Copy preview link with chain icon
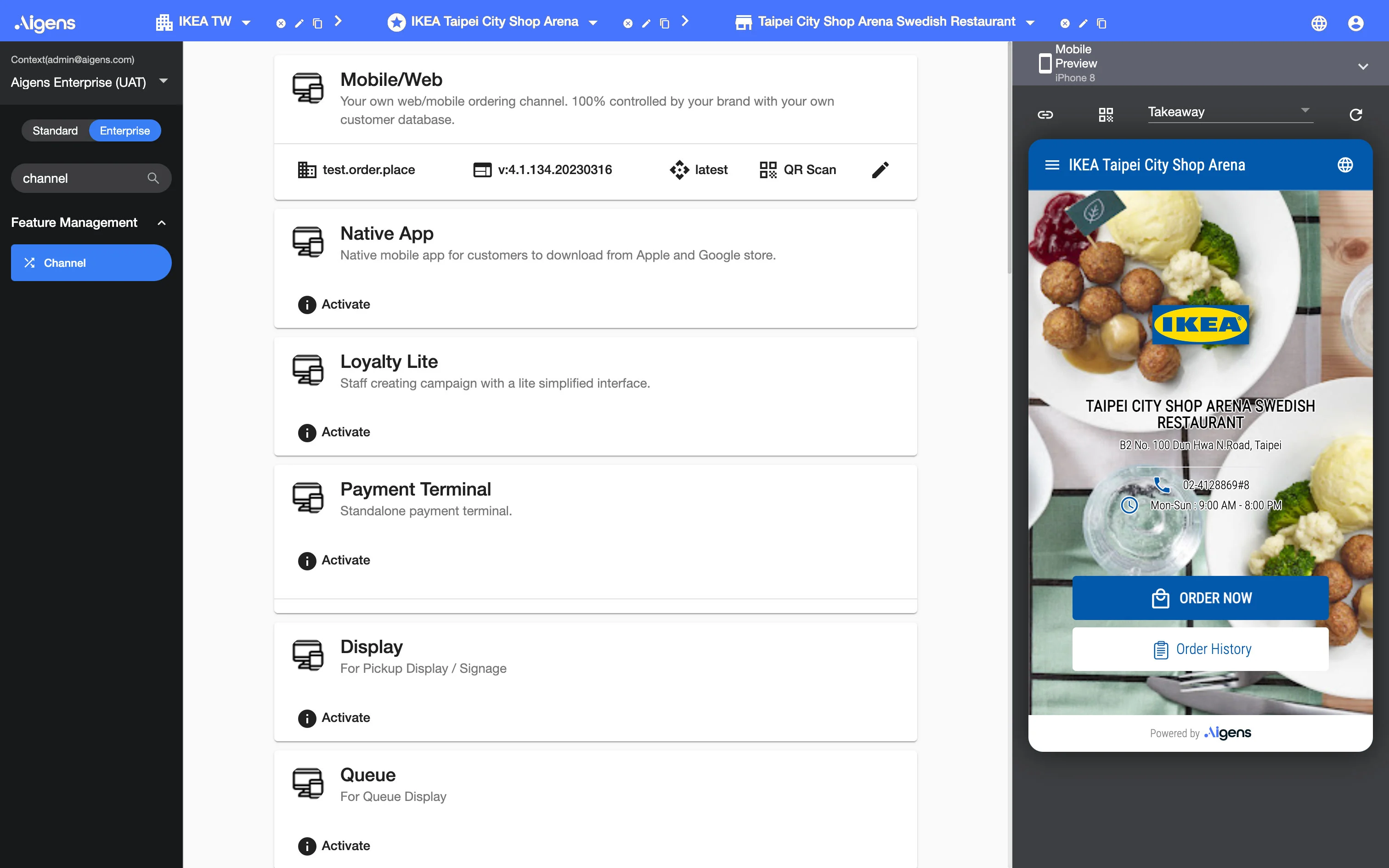Viewport: 1389px width, 868px height. click(1045, 114)
